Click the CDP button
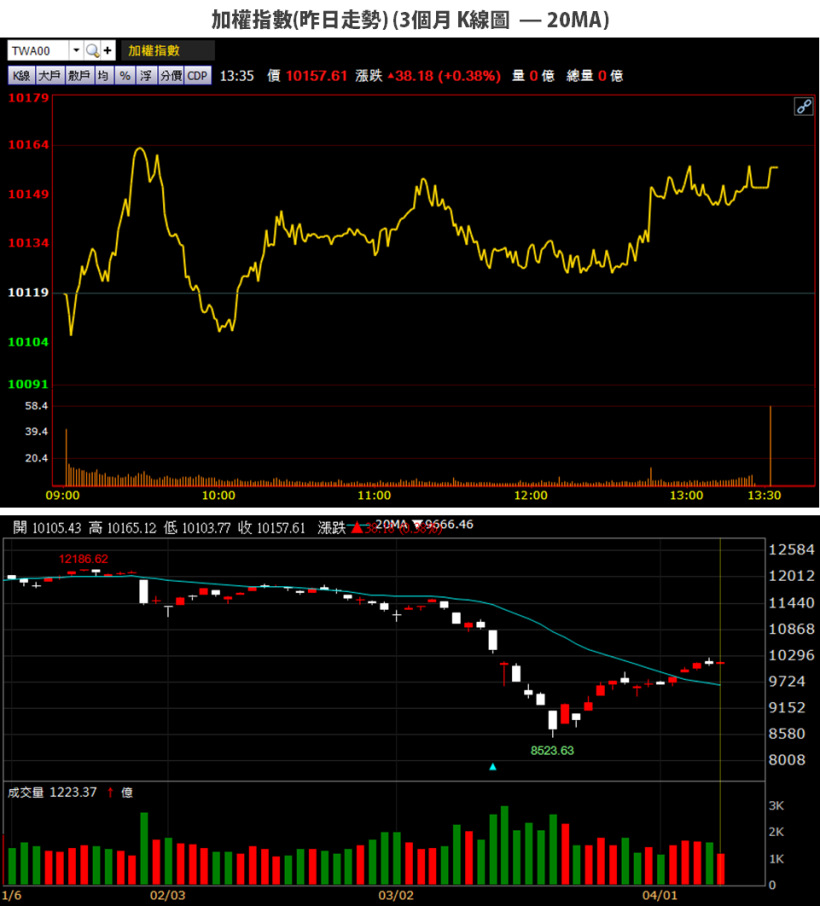 tap(198, 76)
